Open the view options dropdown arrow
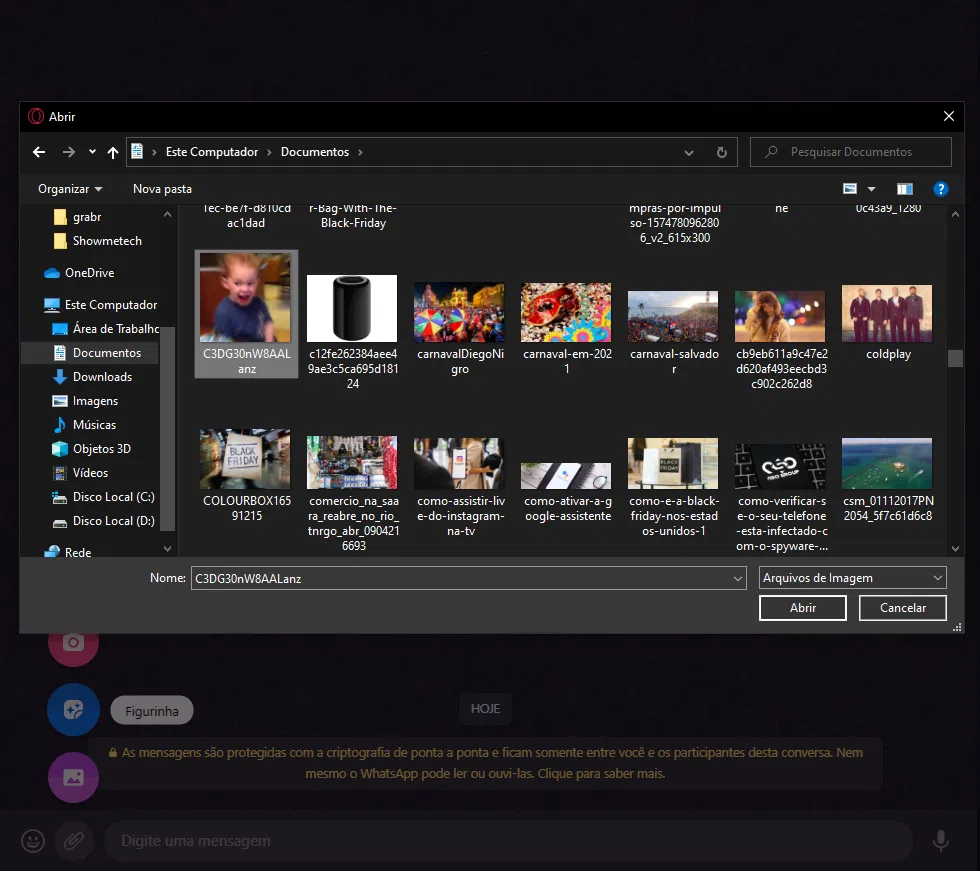Image resolution: width=980 pixels, height=871 pixels. pyautogui.click(x=869, y=189)
